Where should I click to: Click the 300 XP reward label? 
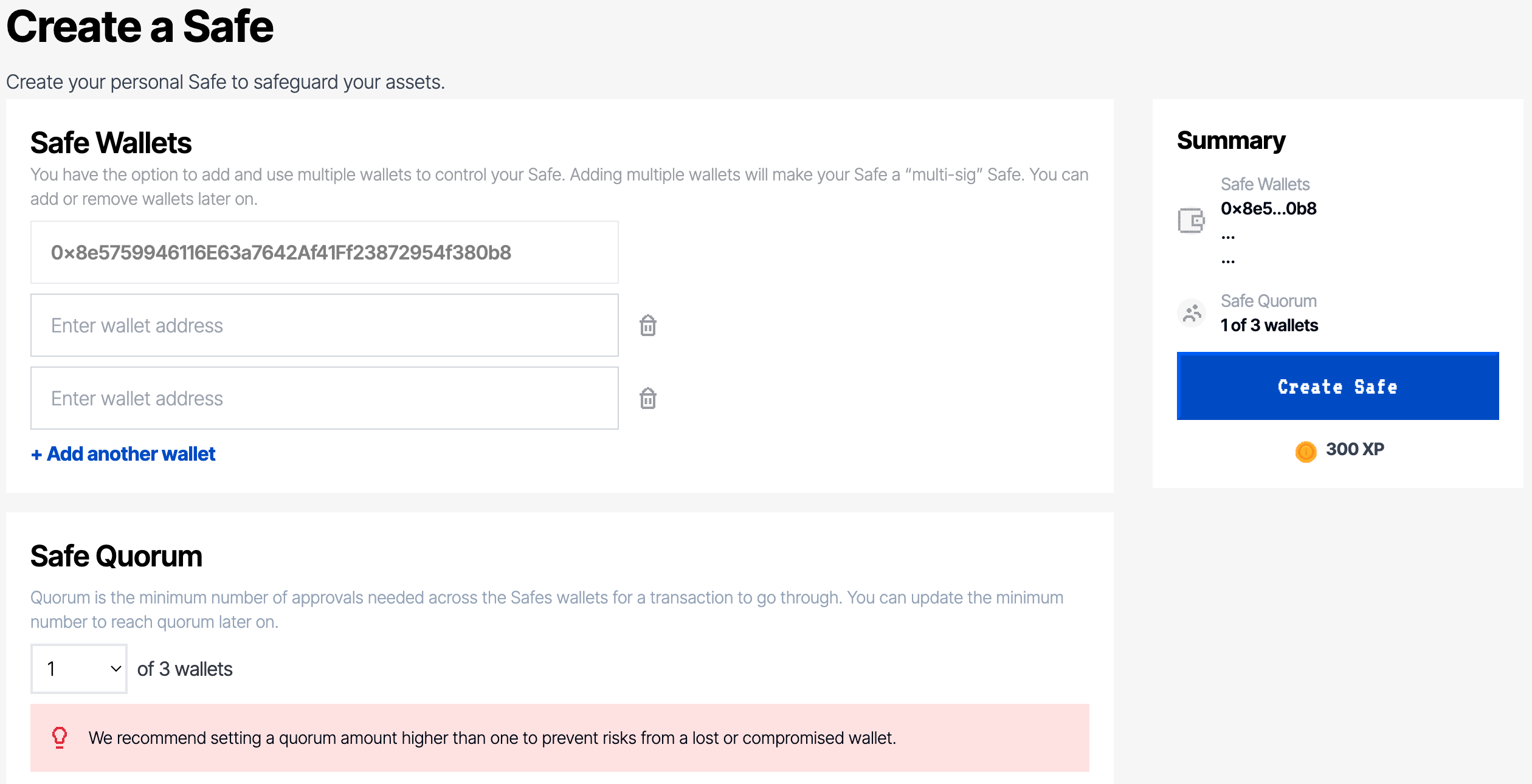tap(1354, 449)
